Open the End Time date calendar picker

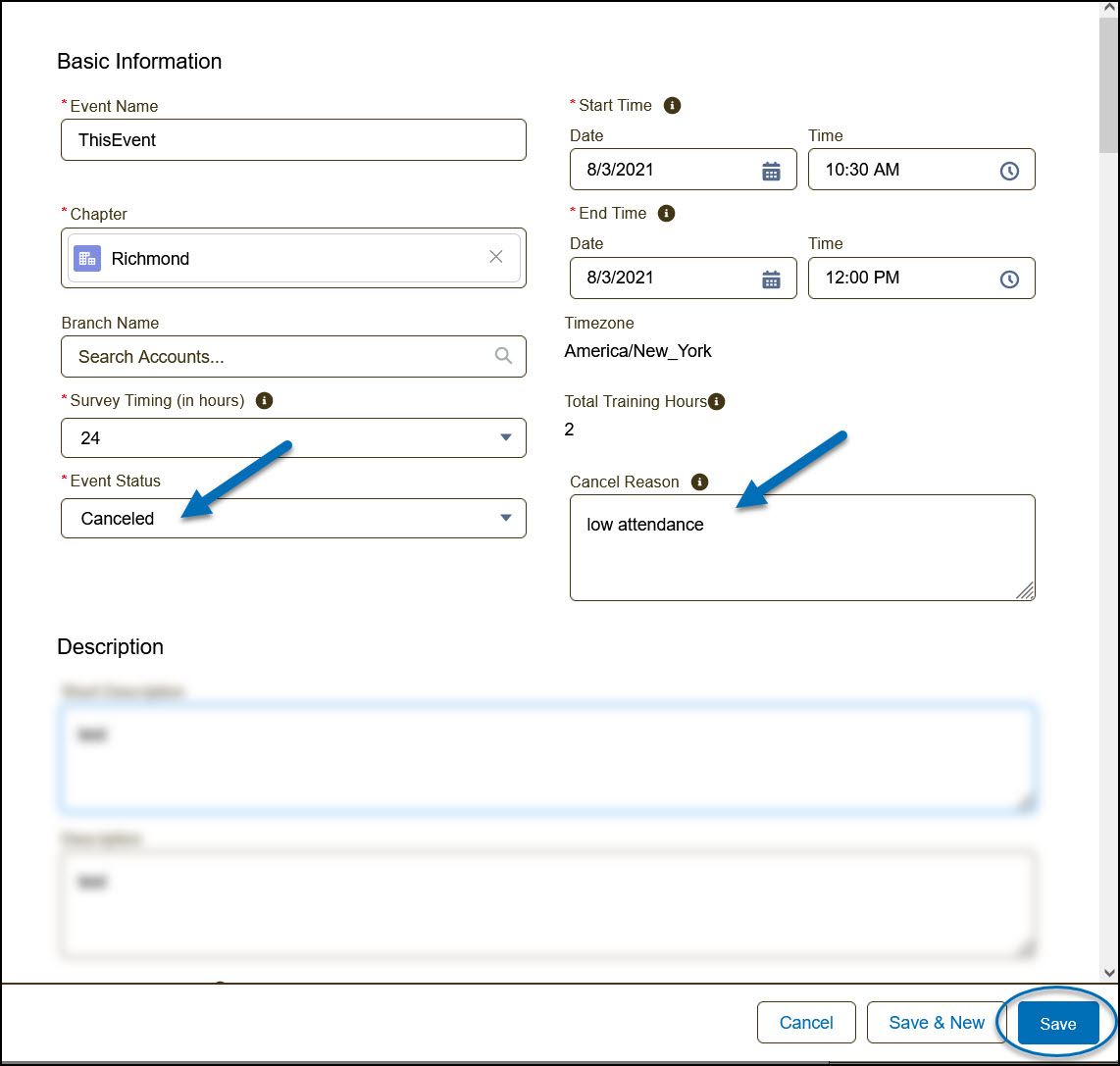[x=771, y=279]
